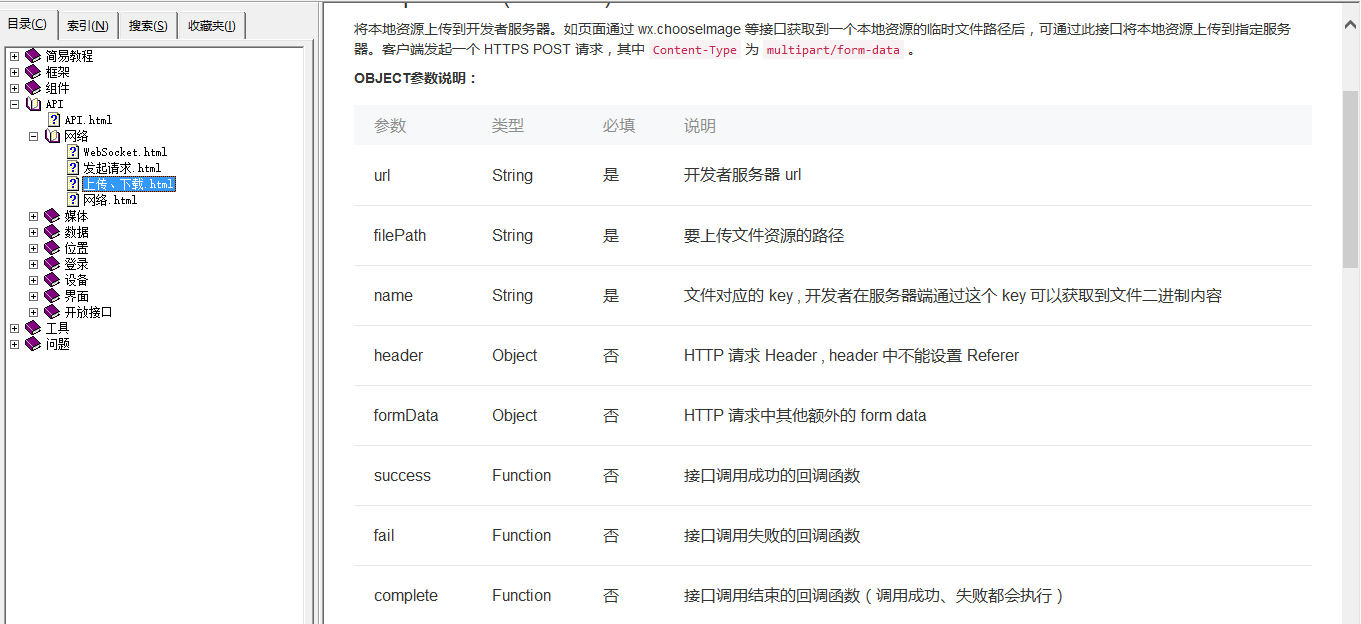The height and width of the screenshot is (624, 1361).
Task: Open the 收藏夹(I) tab
Action: coord(212,26)
